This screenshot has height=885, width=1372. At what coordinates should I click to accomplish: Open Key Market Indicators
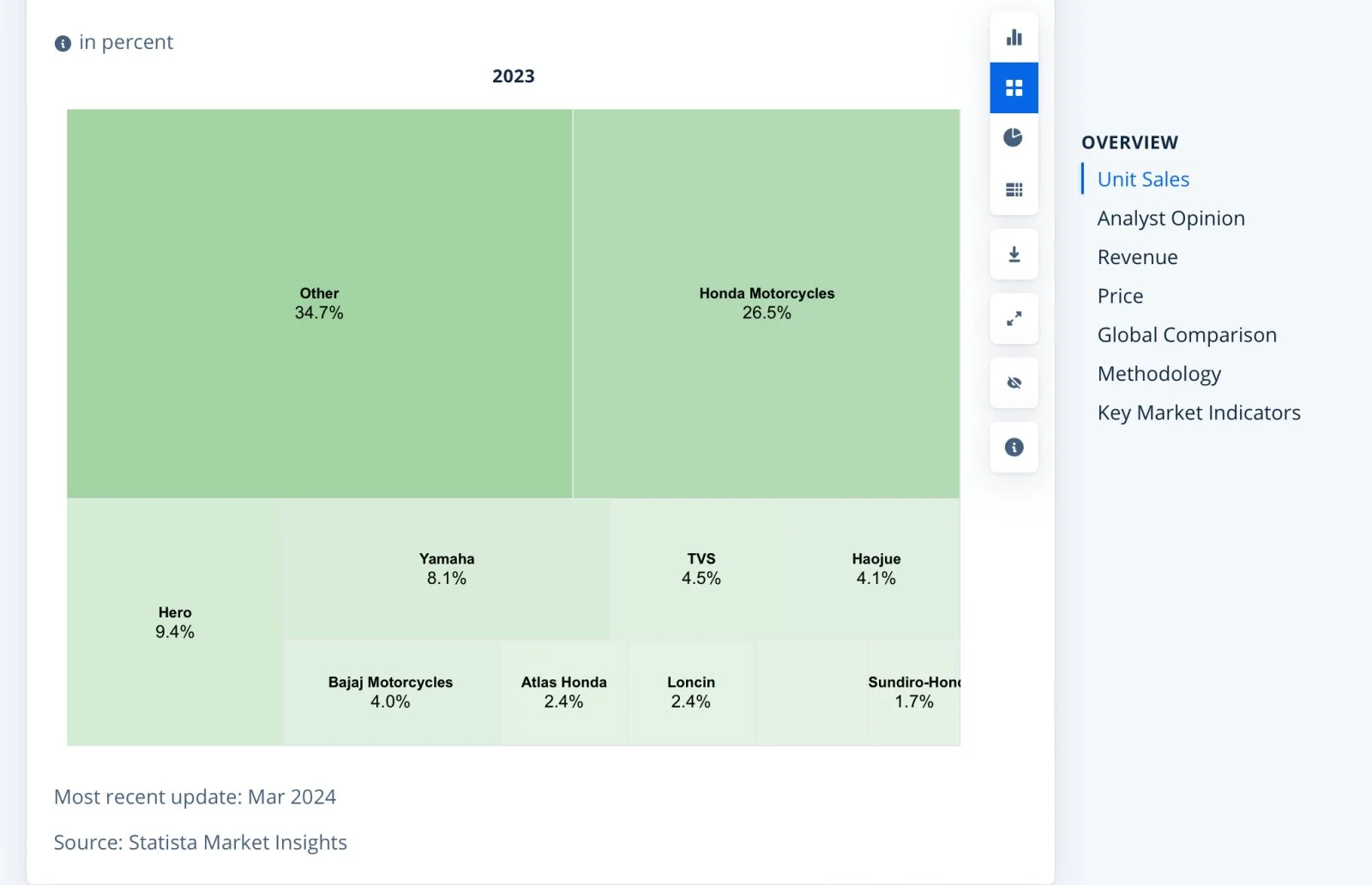click(1199, 413)
